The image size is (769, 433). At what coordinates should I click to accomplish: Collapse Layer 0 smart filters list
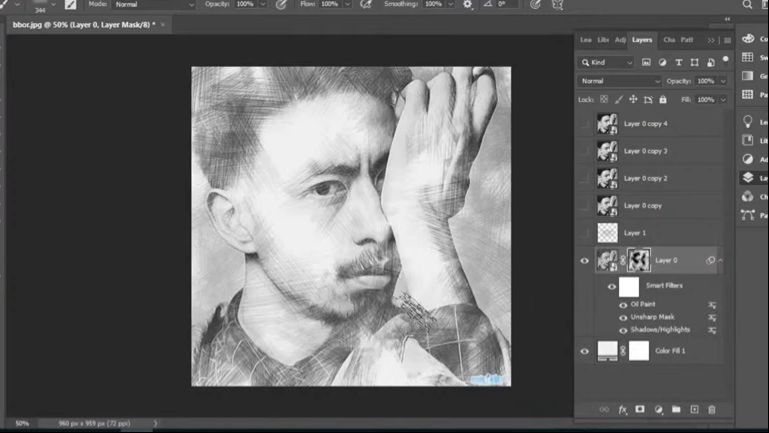pos(721,261)
